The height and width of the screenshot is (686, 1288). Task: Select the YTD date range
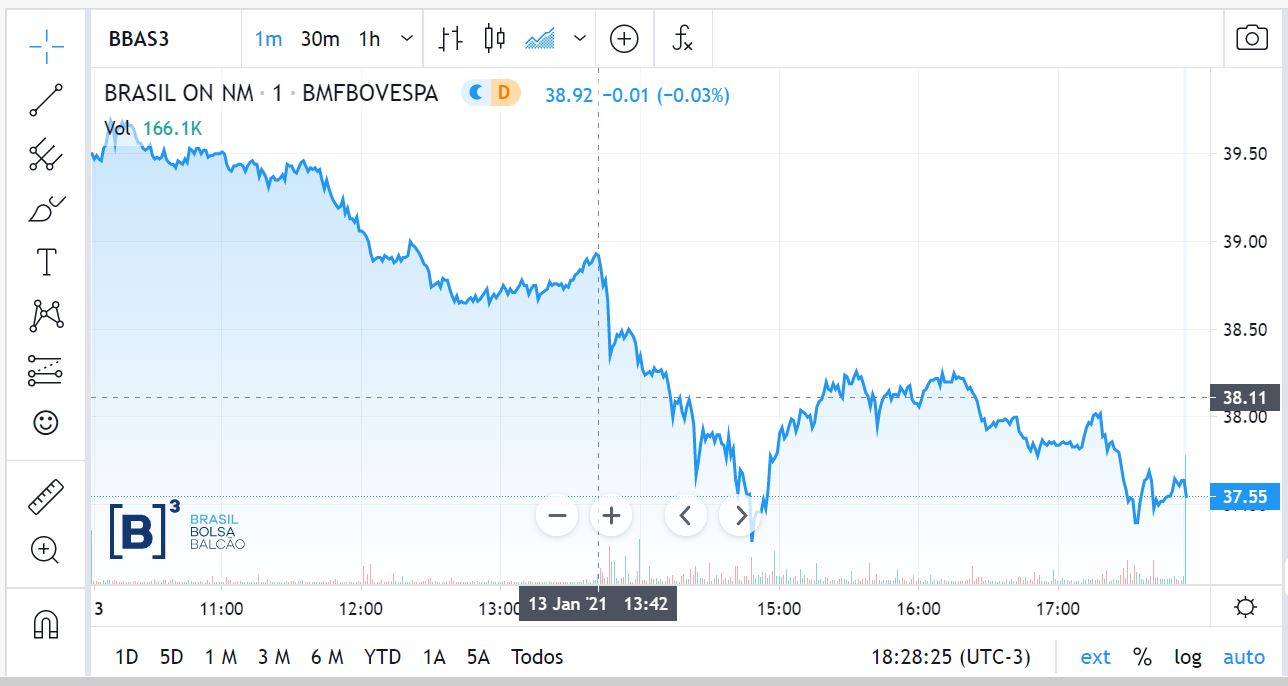[382, 657]
